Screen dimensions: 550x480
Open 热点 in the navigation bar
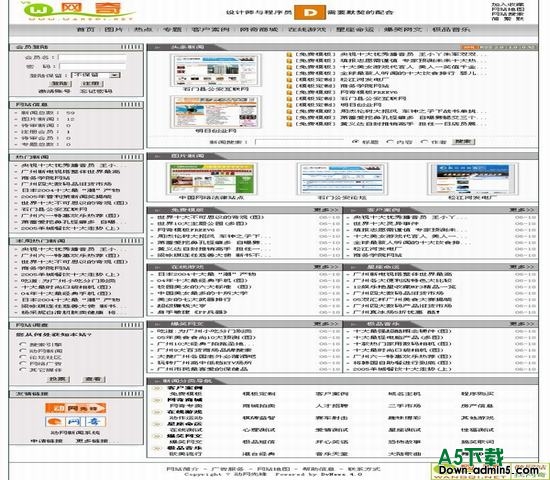point(143,29)
